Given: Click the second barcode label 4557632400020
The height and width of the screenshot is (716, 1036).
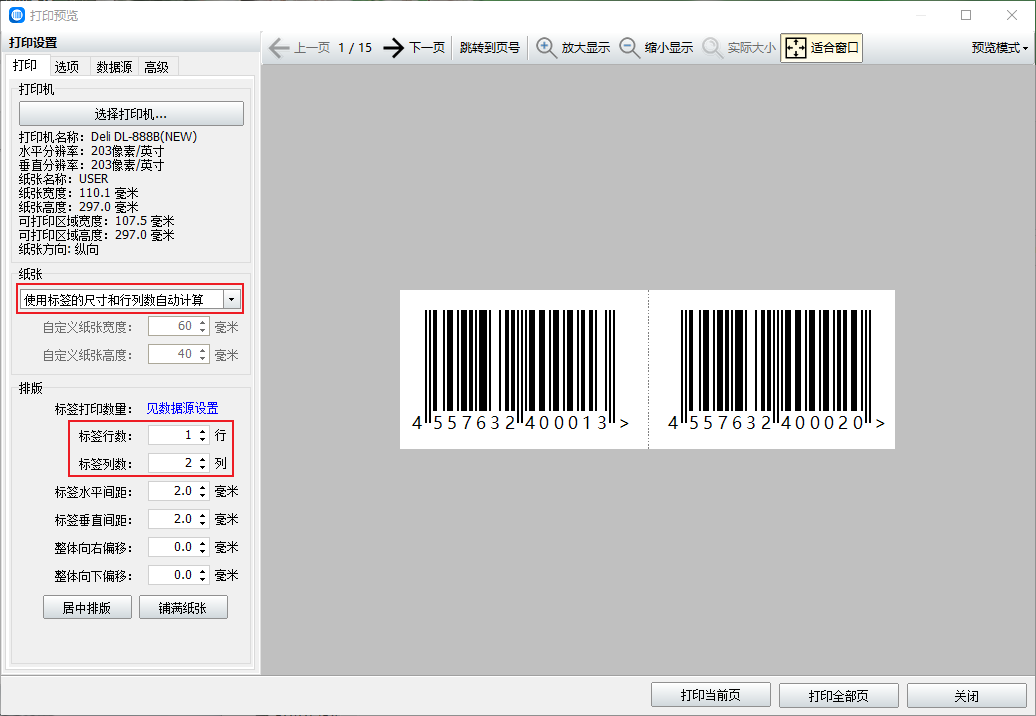Looking at the screenshot, I should coord(777,370).
